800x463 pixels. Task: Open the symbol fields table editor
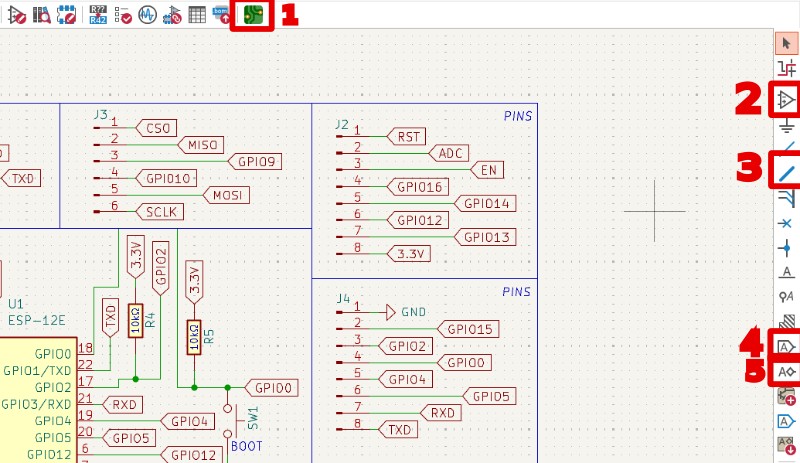pyautogui.click(x=197, y=15)
